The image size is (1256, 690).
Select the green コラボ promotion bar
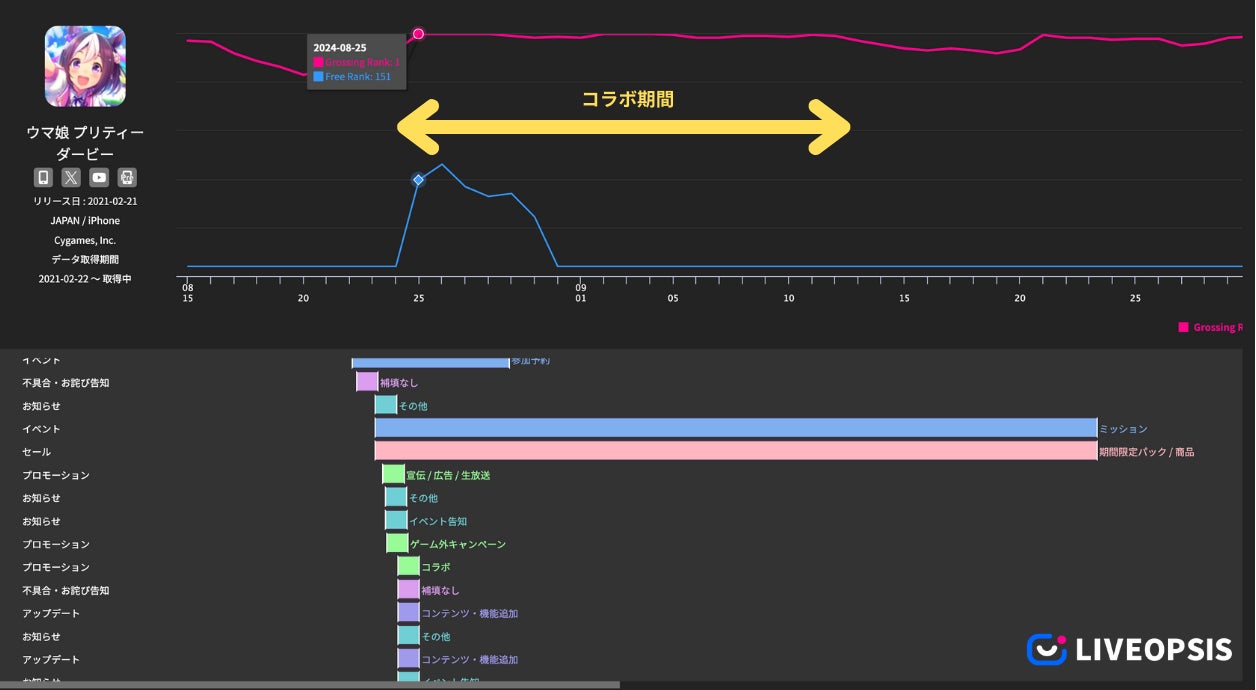pos(408,566)
